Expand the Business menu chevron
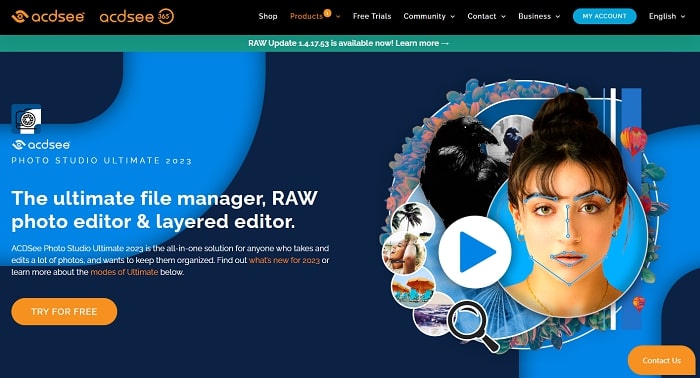Screen dimensions: 700x378 558,17
